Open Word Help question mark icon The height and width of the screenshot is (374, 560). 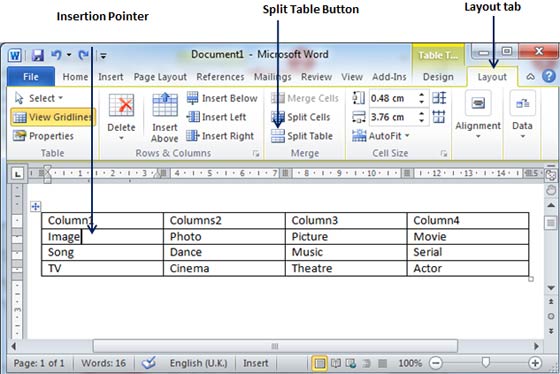[549, 76]
